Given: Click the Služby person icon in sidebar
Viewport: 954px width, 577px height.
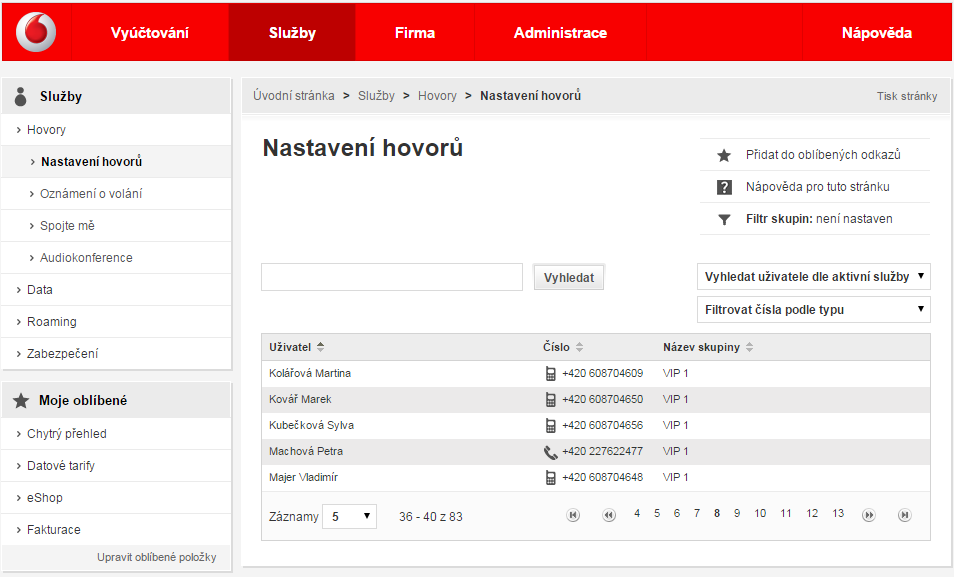Looking at the screenshot, I should pyautogui.click(x=21, y=96).
